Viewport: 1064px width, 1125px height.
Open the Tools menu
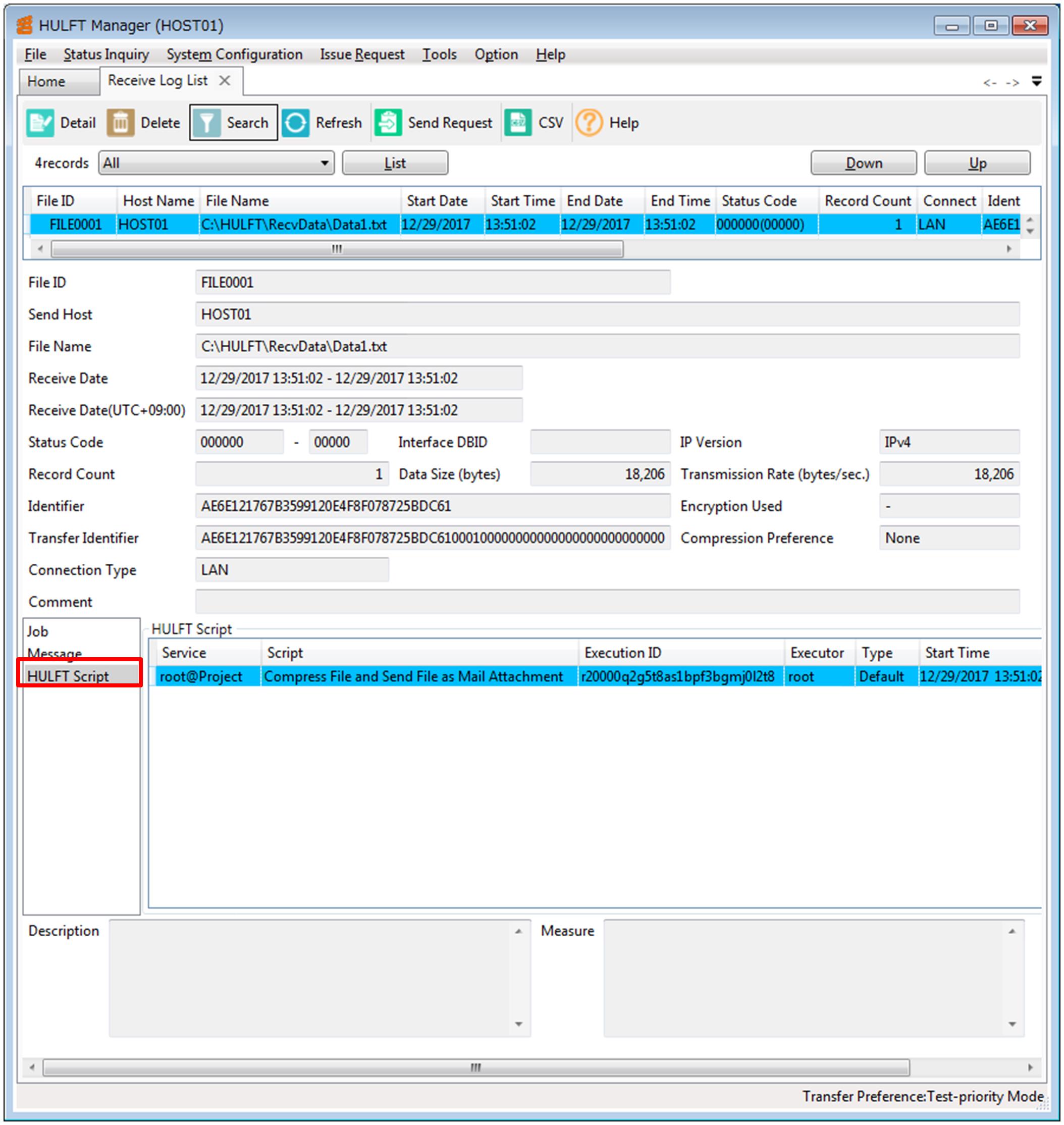pos(439,55)
